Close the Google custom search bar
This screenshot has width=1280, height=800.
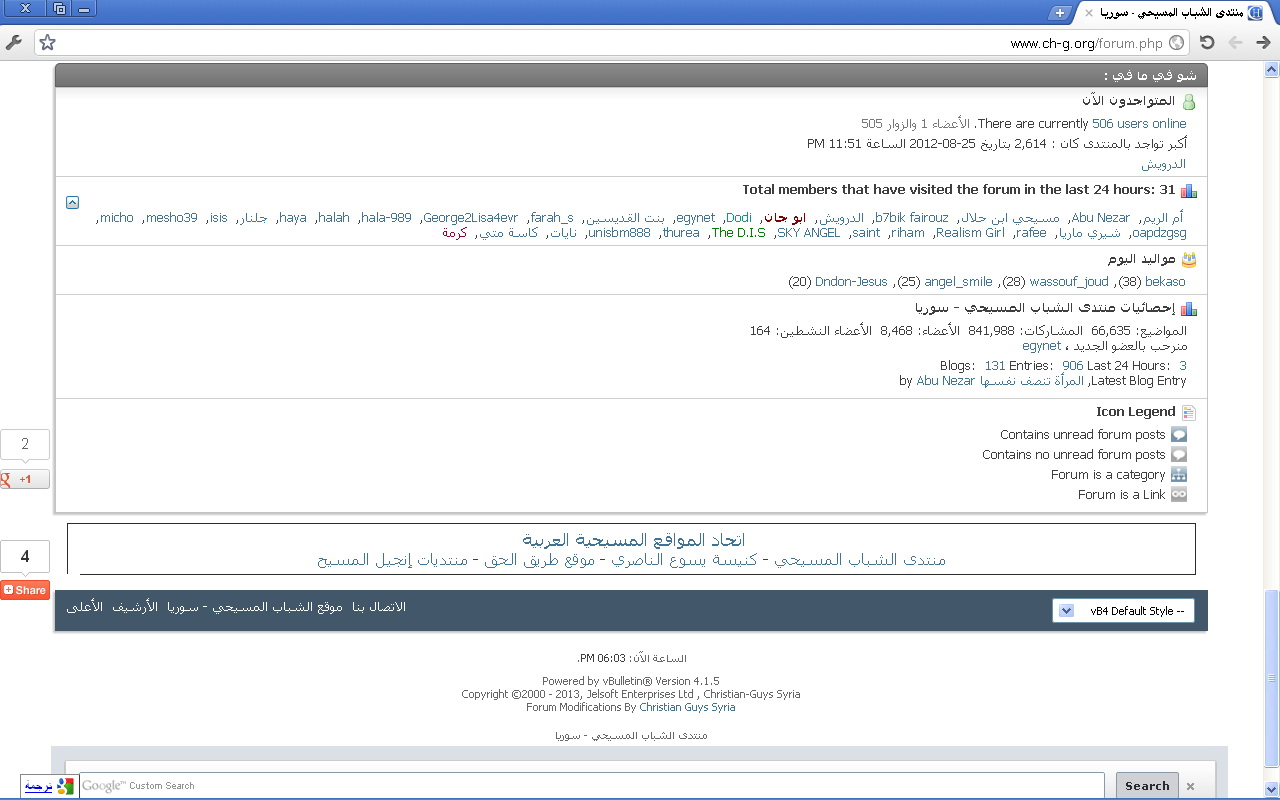1190,786
